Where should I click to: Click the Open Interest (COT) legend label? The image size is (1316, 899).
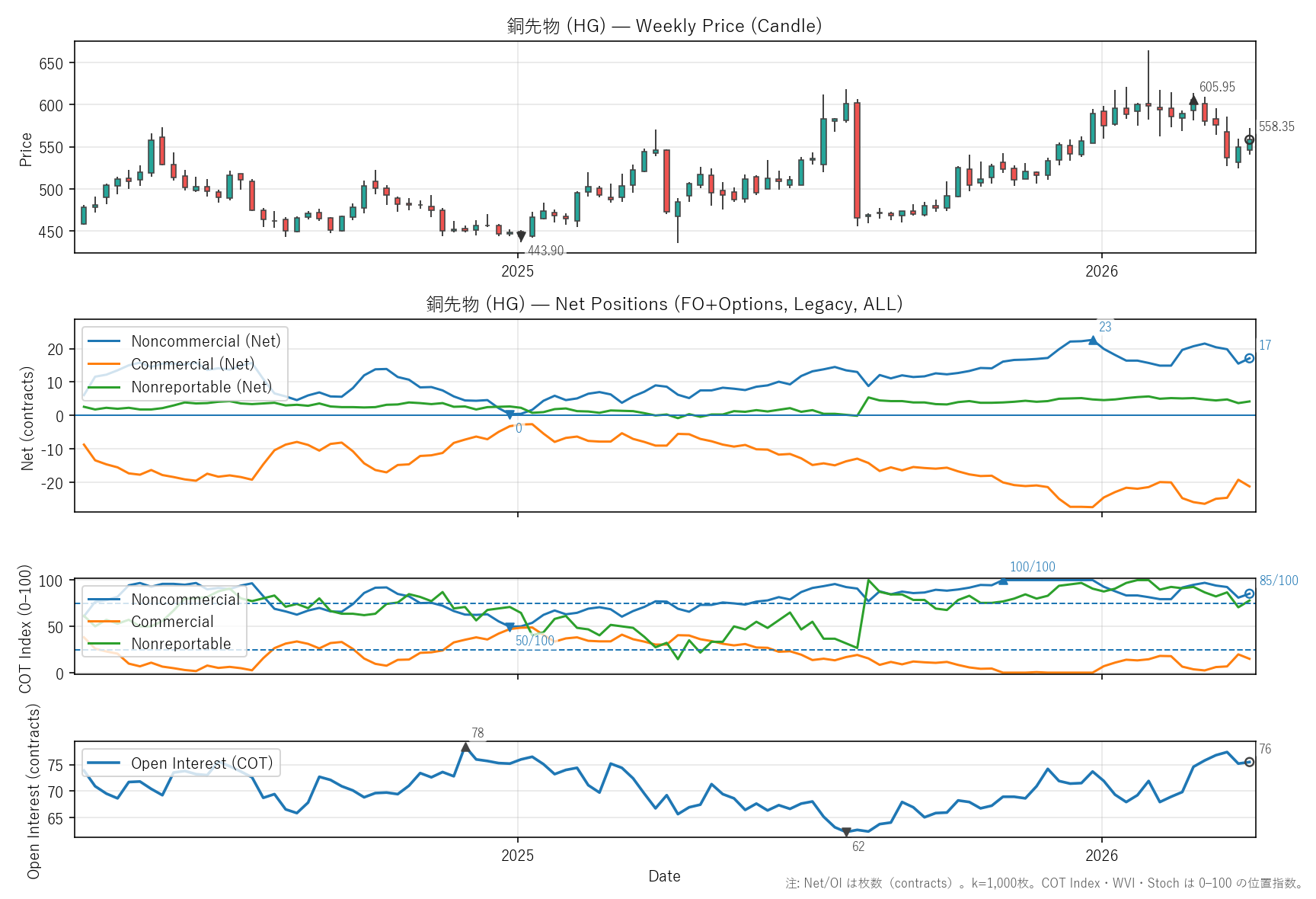(x=202, y=763)
